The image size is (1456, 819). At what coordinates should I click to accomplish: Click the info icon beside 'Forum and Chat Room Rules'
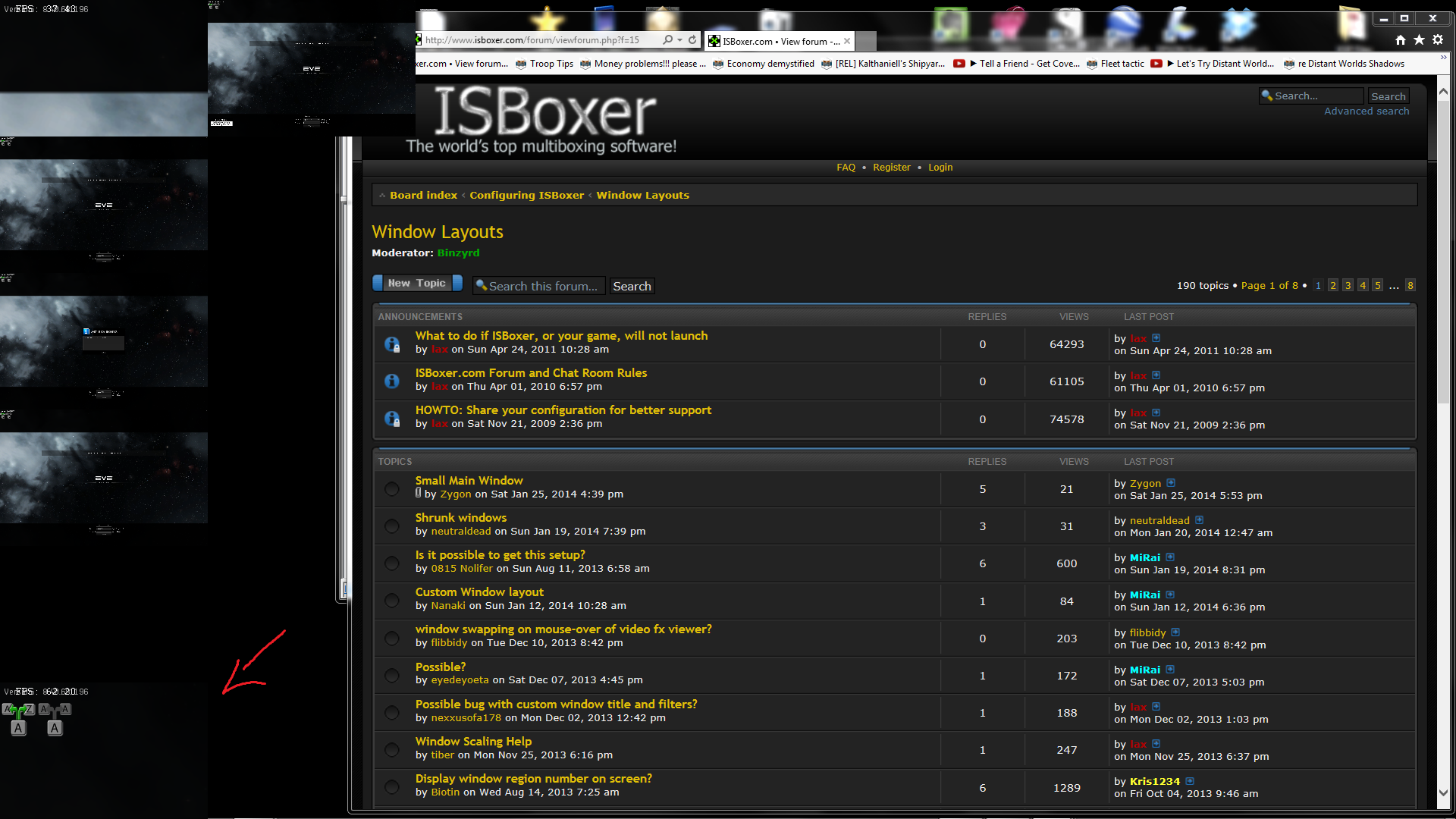[x=392, y=381]
